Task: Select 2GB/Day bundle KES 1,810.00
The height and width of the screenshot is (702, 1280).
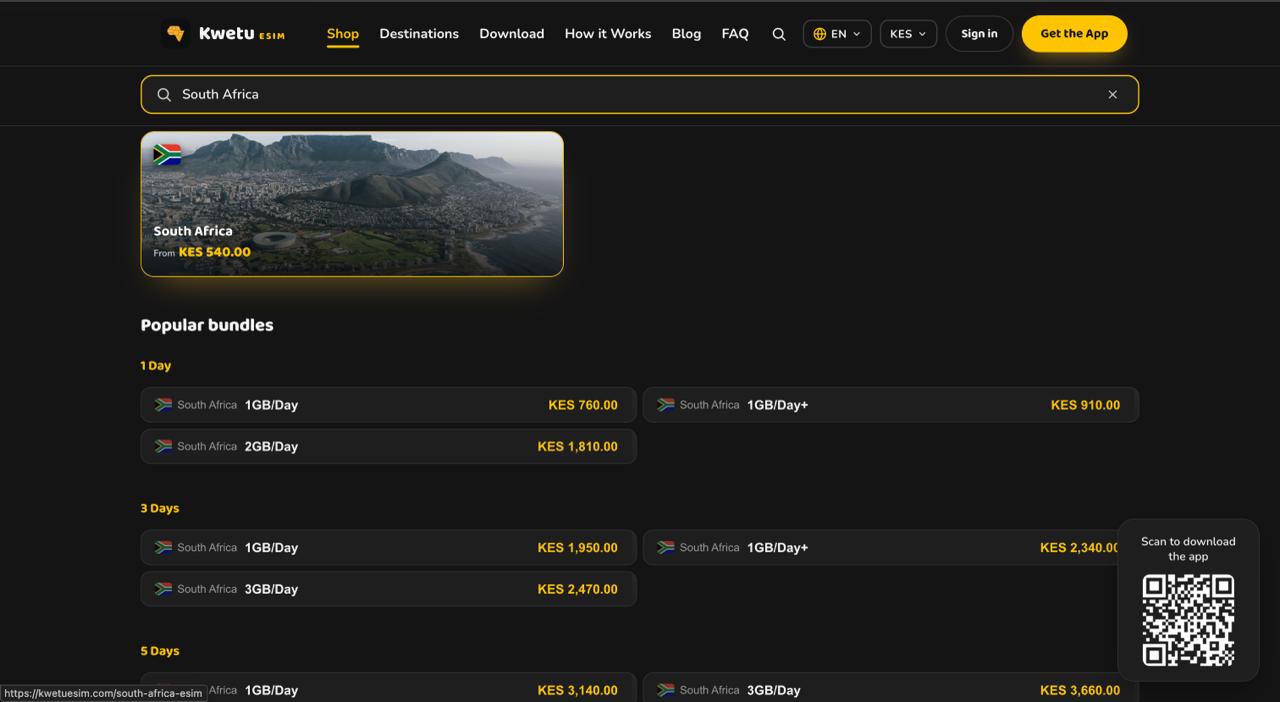Action: 388,446
